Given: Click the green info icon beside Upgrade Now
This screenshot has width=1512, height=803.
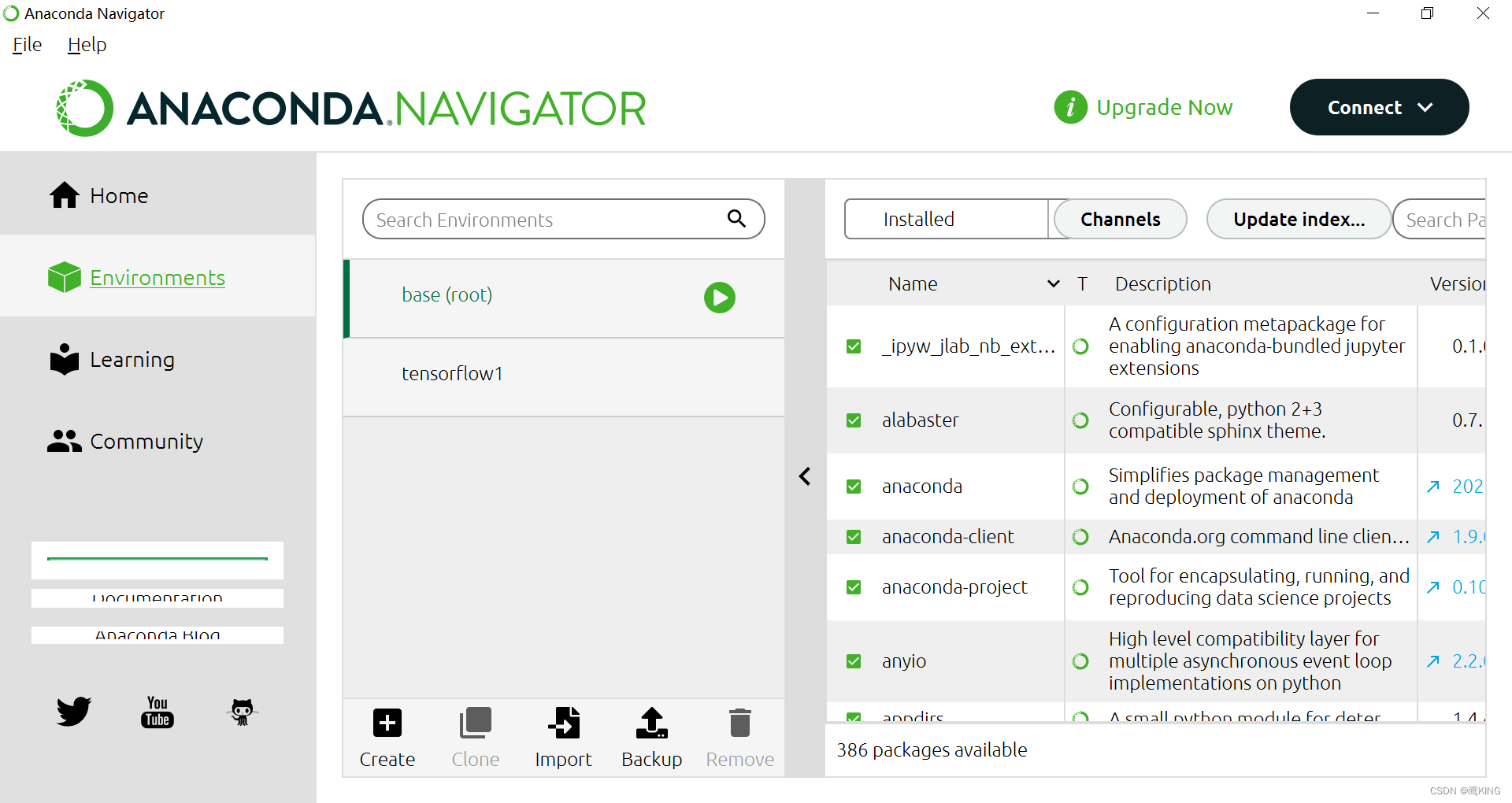Looking at the screenshot, I should coord(1070,107).
